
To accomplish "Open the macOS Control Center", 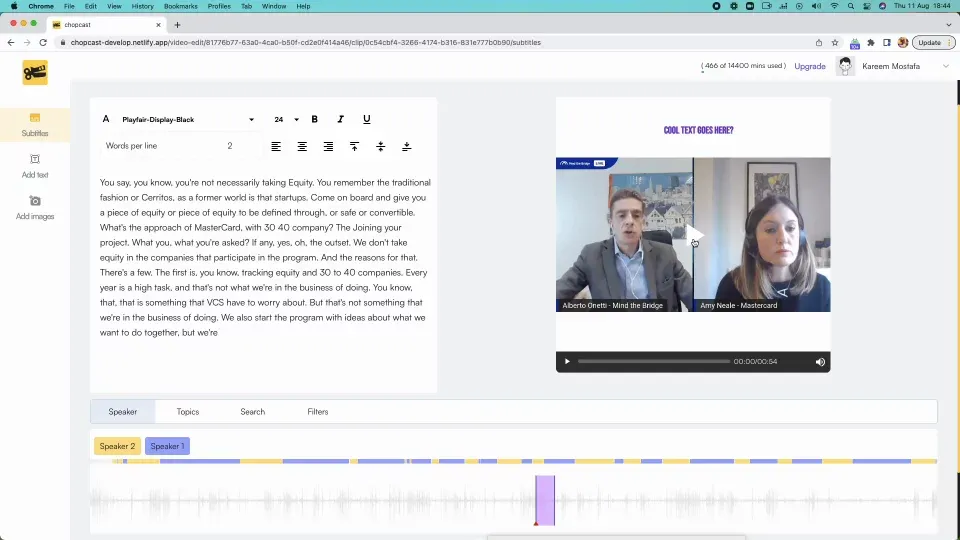I will (x=866, y=6).
